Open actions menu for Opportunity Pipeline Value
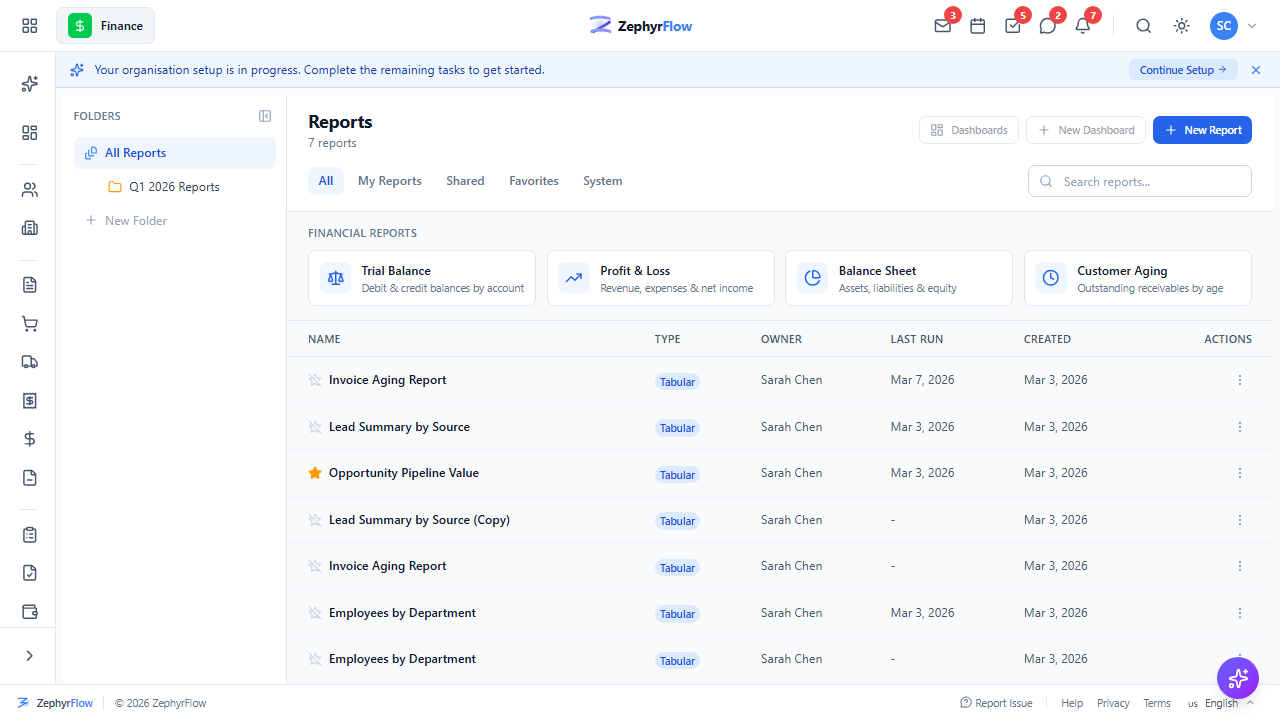 point(1240,473)
